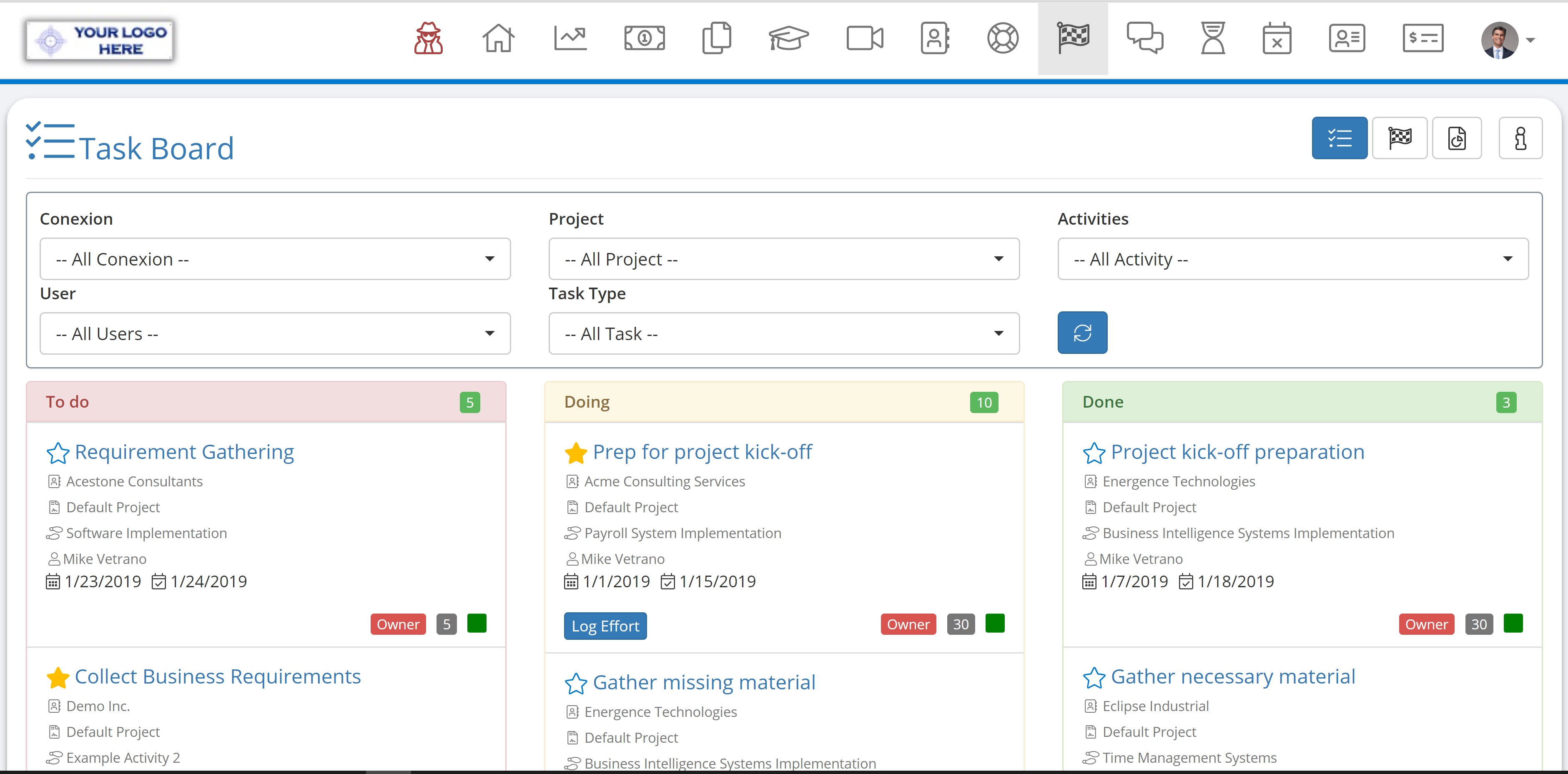1568x774 pixels.
Task: Click the To do column header
Action: 266,402
